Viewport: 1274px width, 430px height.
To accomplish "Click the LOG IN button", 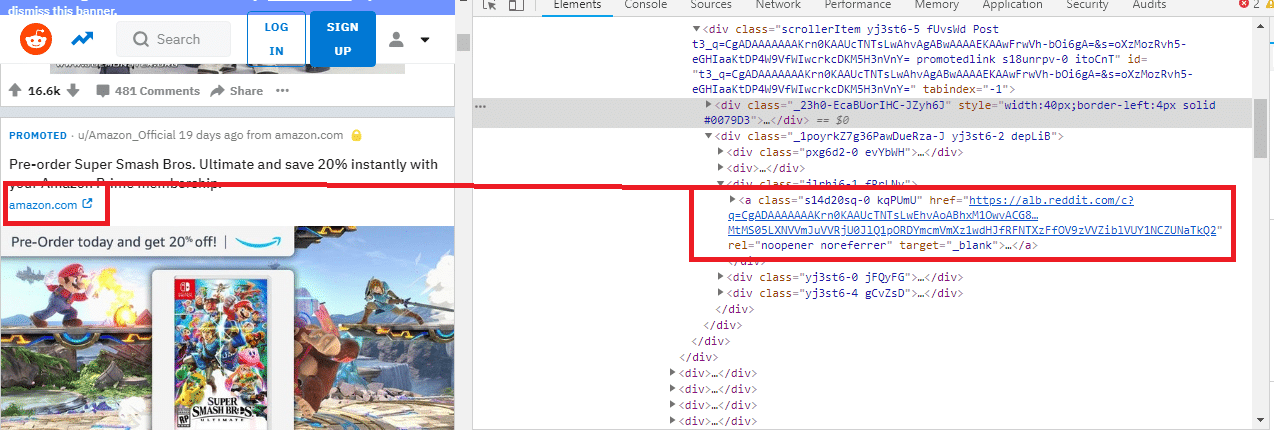I will click(x=276, y=39).
